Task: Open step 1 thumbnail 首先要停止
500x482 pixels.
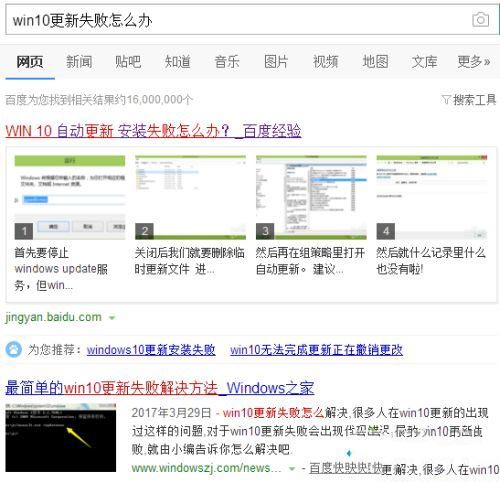Action: click(70, 197)
